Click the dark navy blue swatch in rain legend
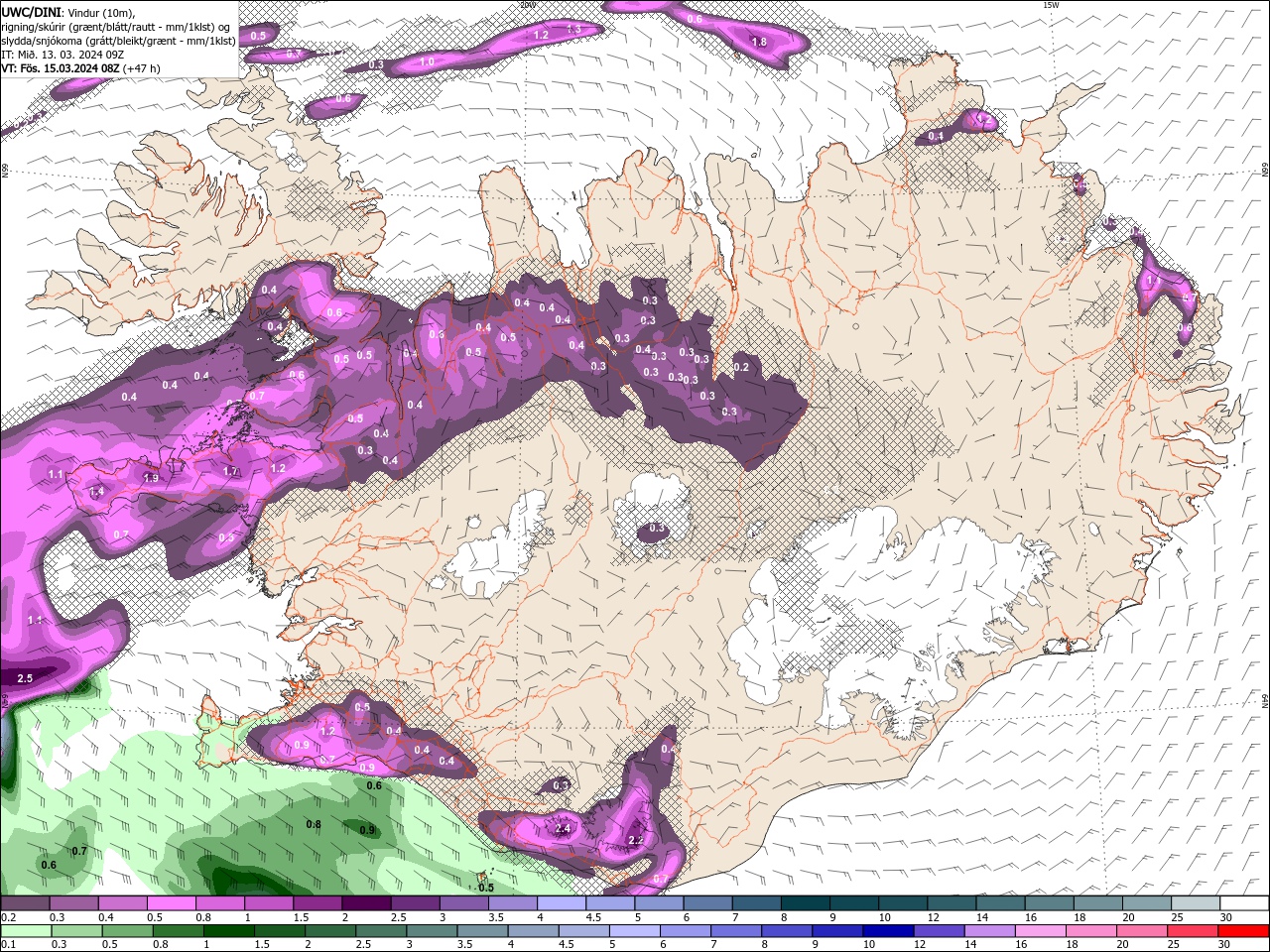 coord(887,931)
